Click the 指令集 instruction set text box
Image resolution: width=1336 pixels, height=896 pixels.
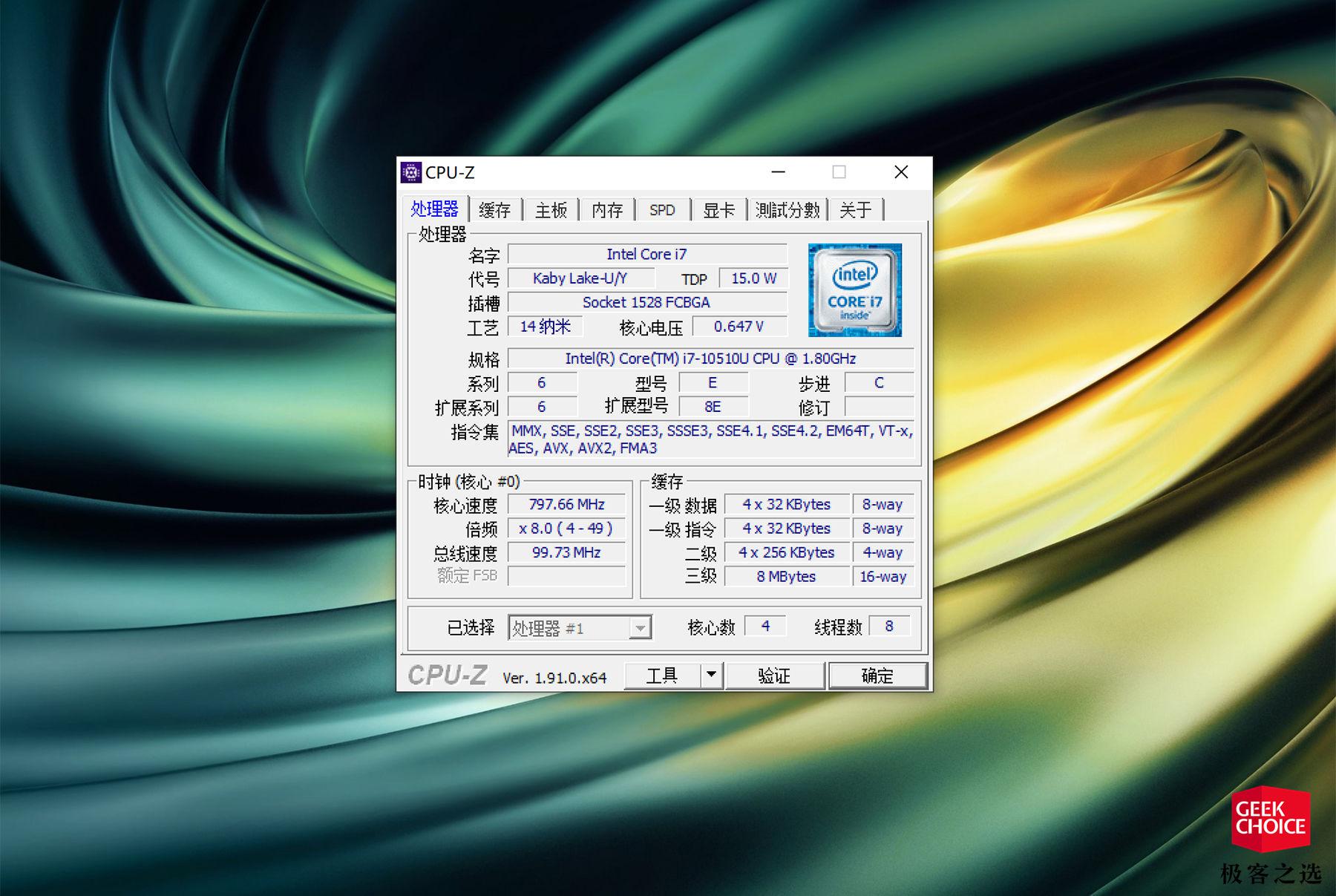[710, 439]
